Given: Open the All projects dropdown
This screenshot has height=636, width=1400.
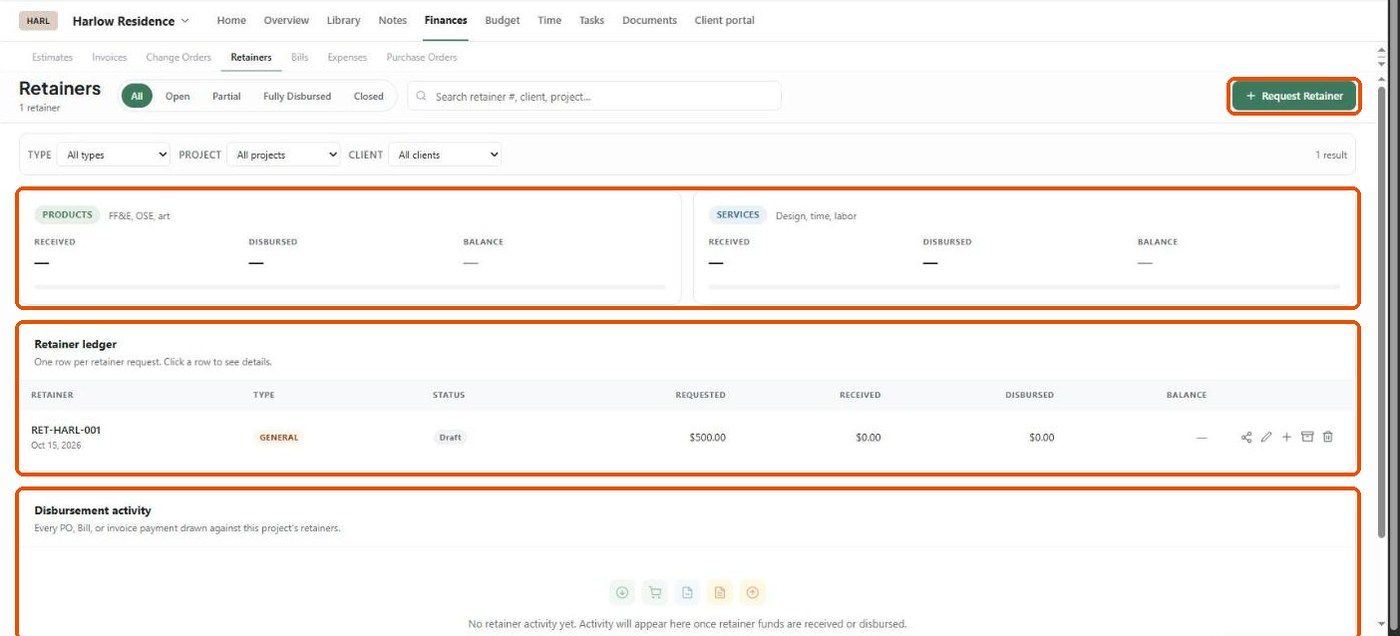Looking at the screenshot, I should pos(284,155).
